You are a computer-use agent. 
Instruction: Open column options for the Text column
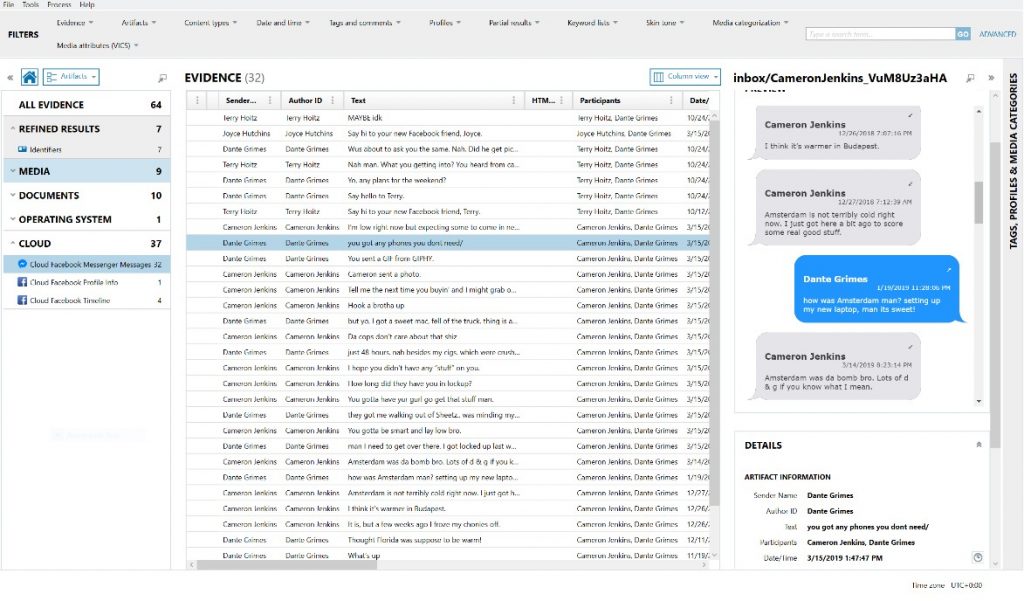pyautogui.click(x=513, y=101)
